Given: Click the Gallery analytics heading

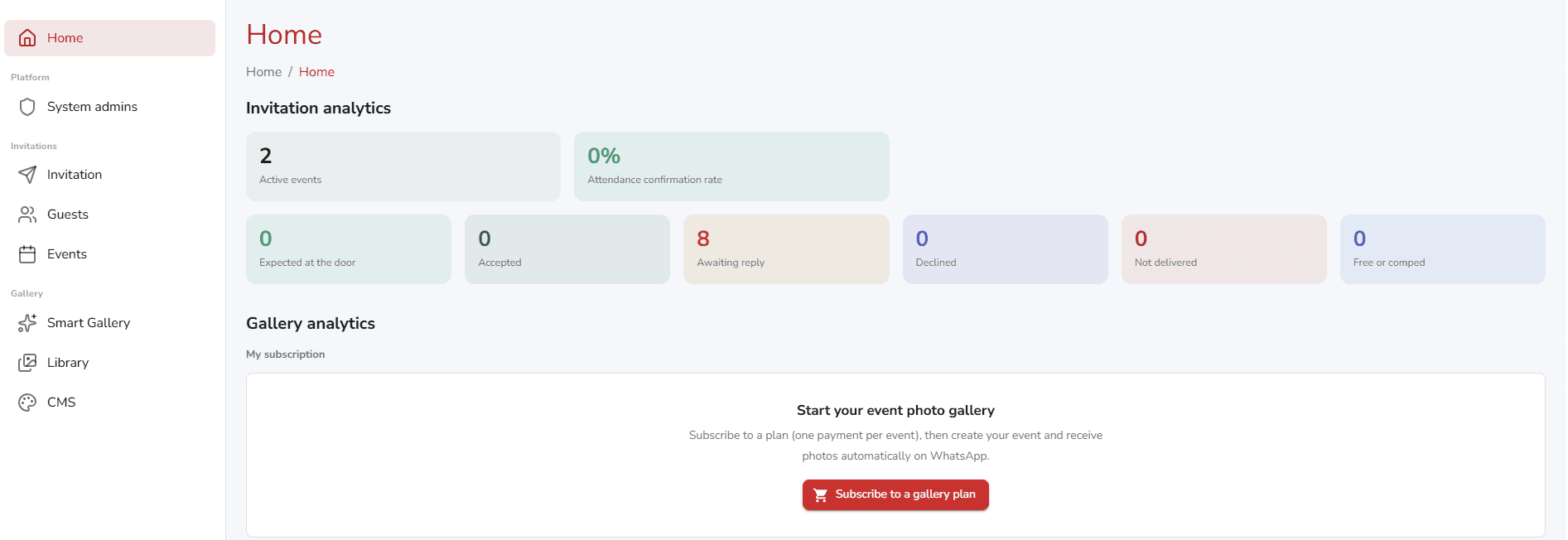Looking at the screenshot, I should (311, 324).
